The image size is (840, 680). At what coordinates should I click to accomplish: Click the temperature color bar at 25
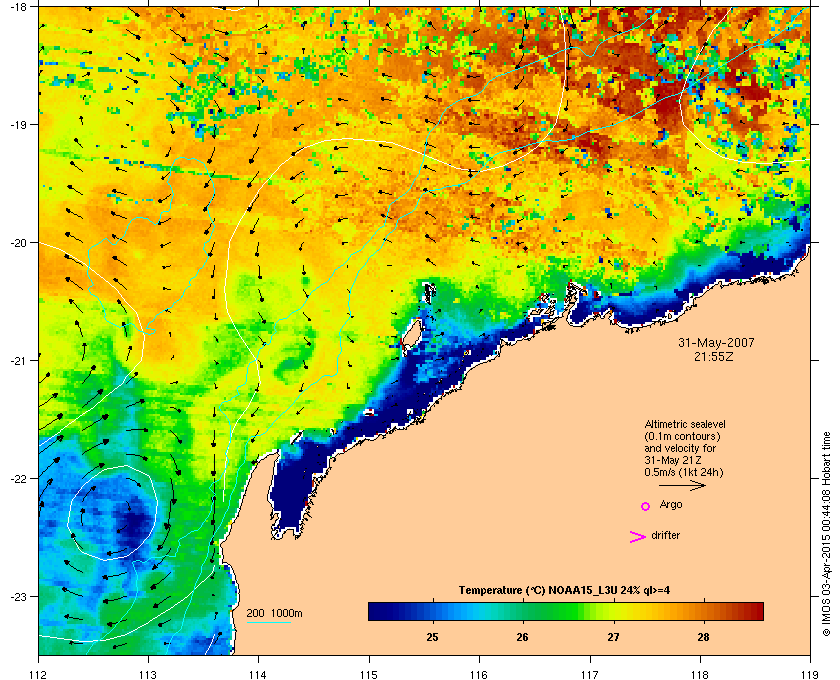432,611
